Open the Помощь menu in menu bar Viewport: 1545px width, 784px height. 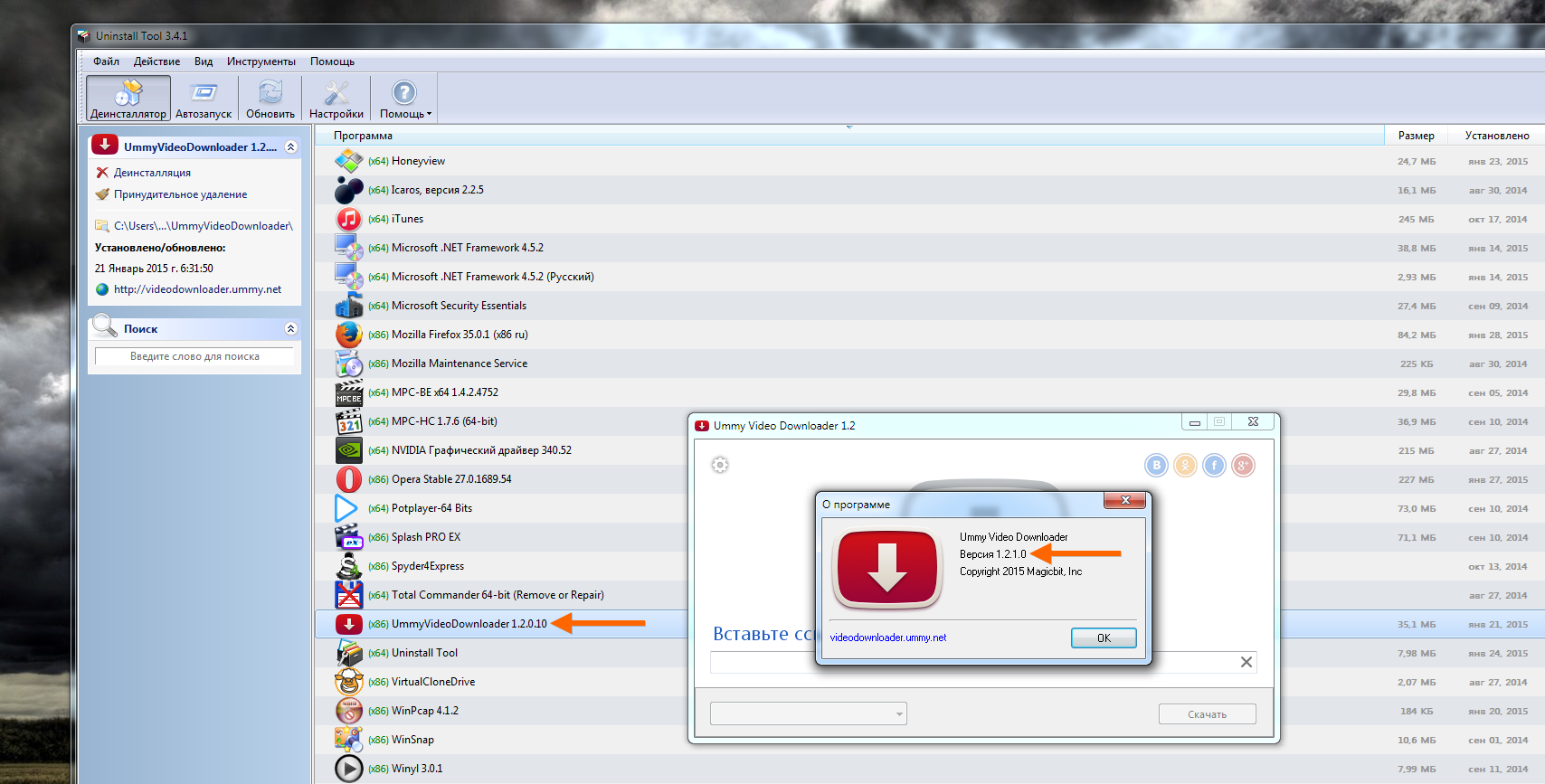(x=332, y=61)
